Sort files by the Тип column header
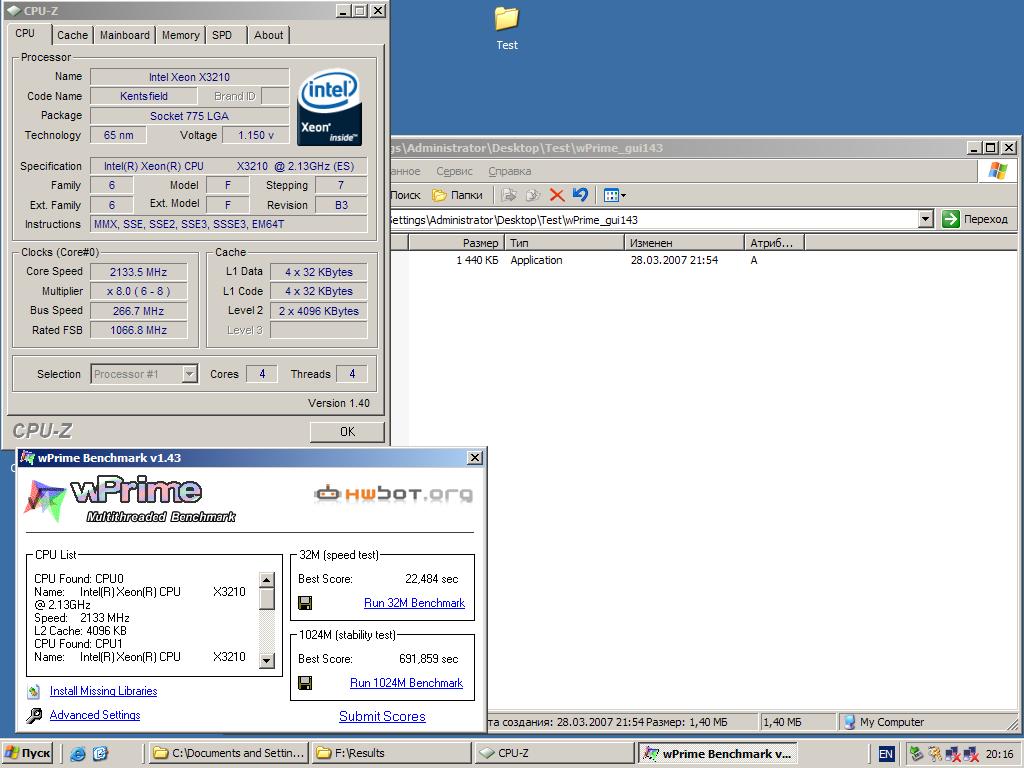The width and height of the screenshot is (1024, 768). 564,243
